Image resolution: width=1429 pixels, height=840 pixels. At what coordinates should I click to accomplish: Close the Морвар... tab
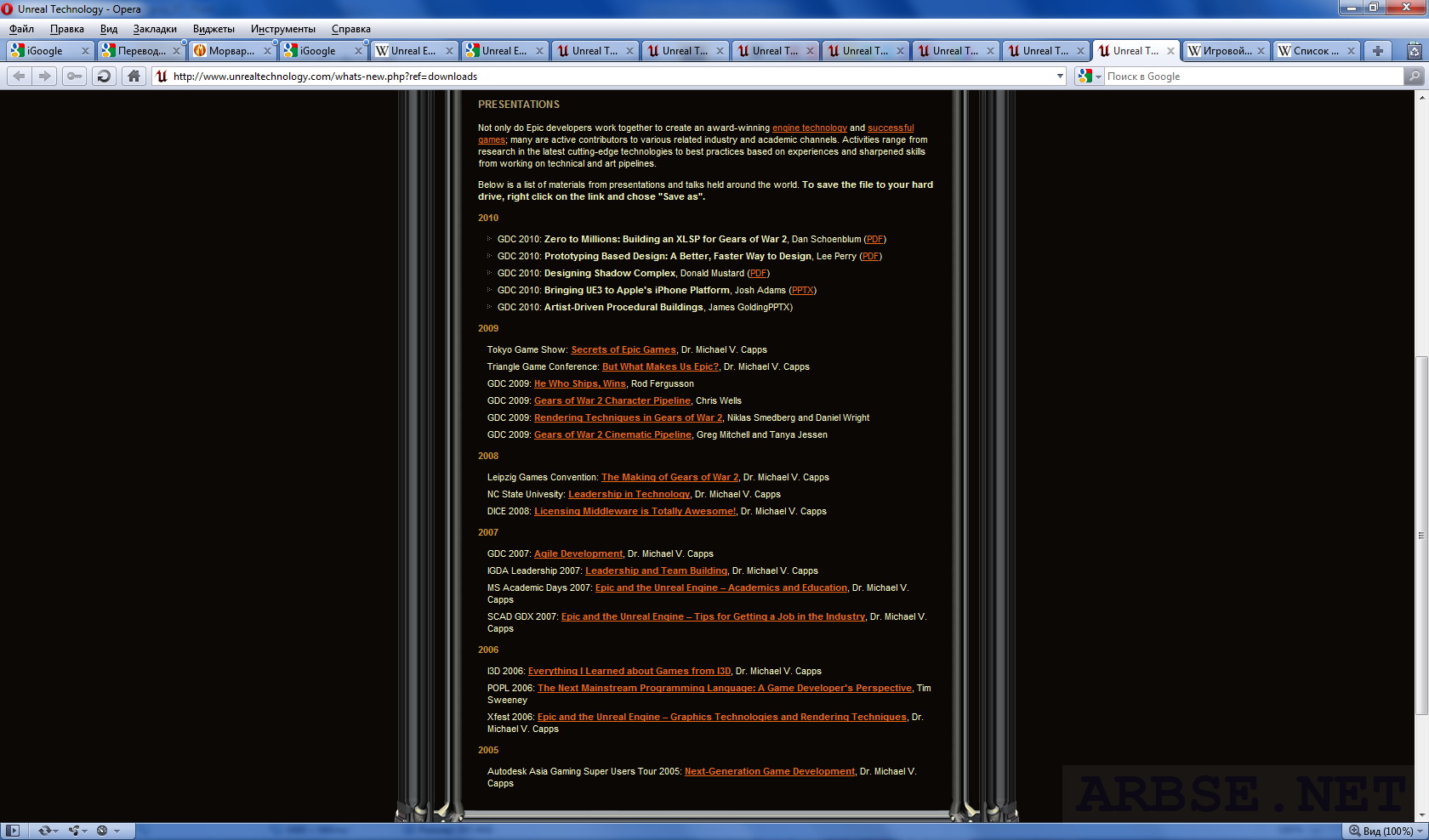pyautogui.click(x=267, y=51)
